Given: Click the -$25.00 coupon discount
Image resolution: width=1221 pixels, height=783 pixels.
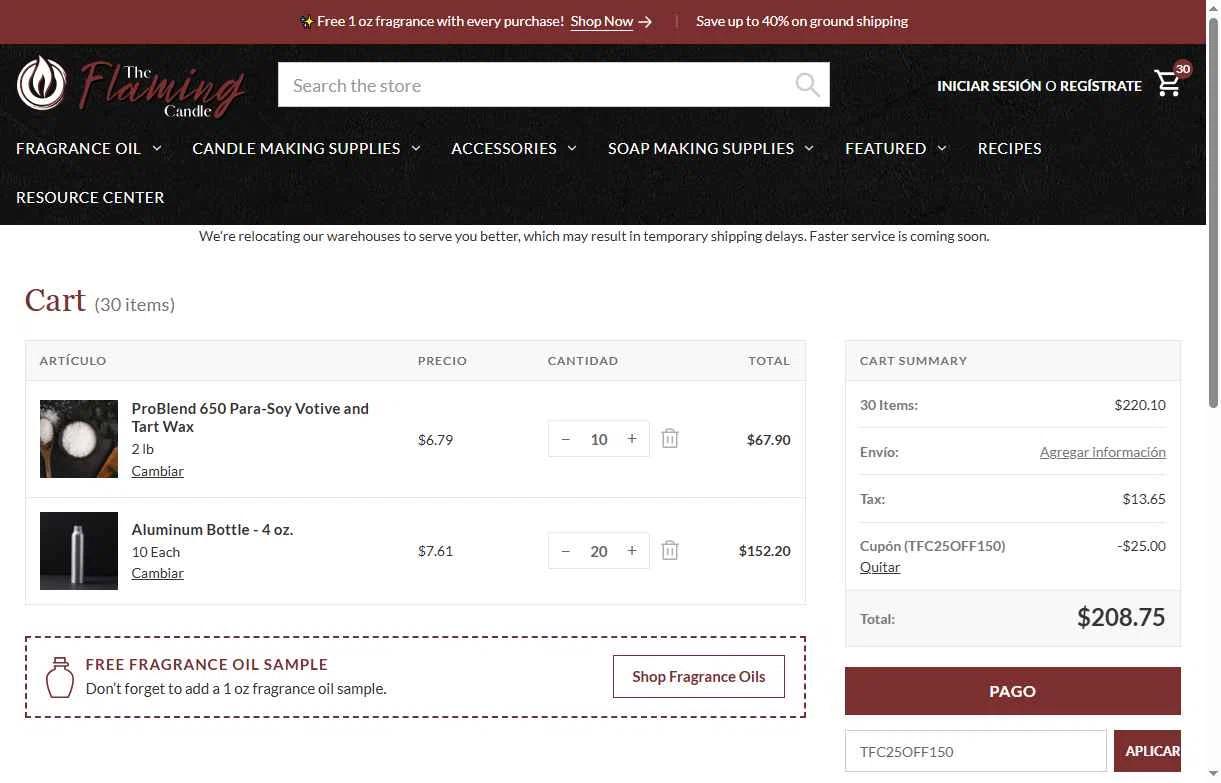Looking at the screenshot, I should [x=1141, y=546].
